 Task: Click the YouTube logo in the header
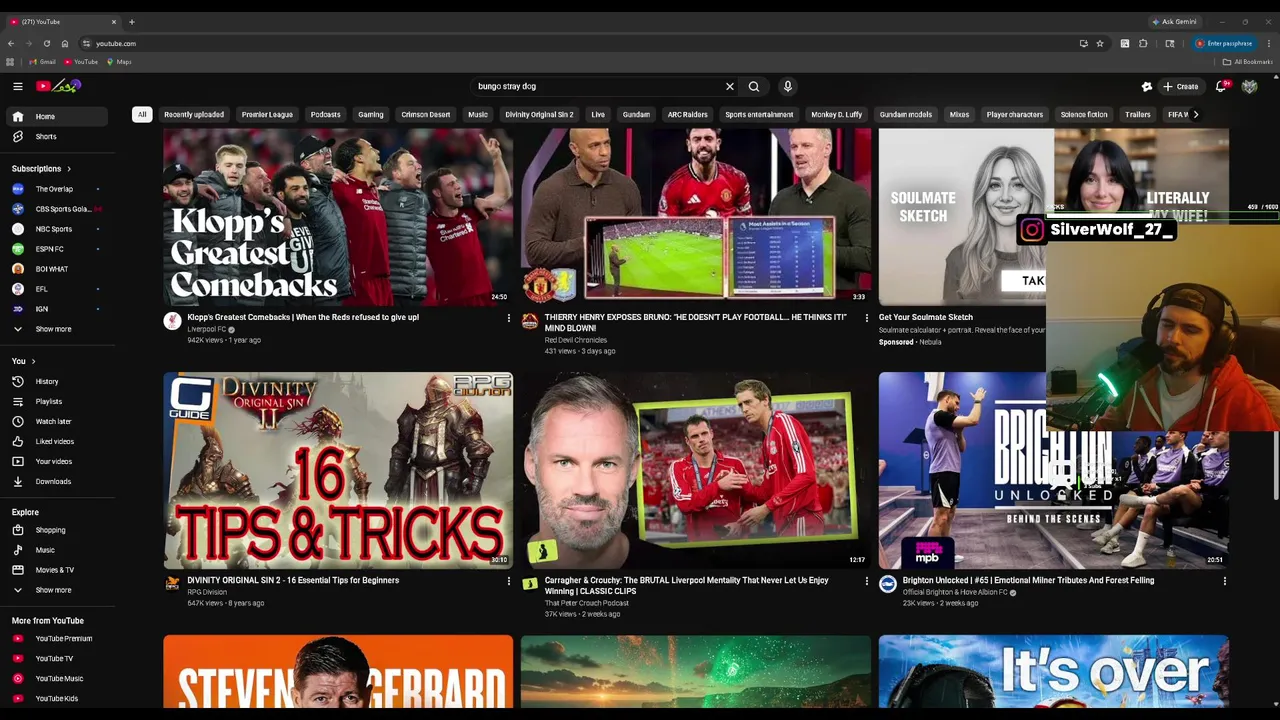[58, 87]
